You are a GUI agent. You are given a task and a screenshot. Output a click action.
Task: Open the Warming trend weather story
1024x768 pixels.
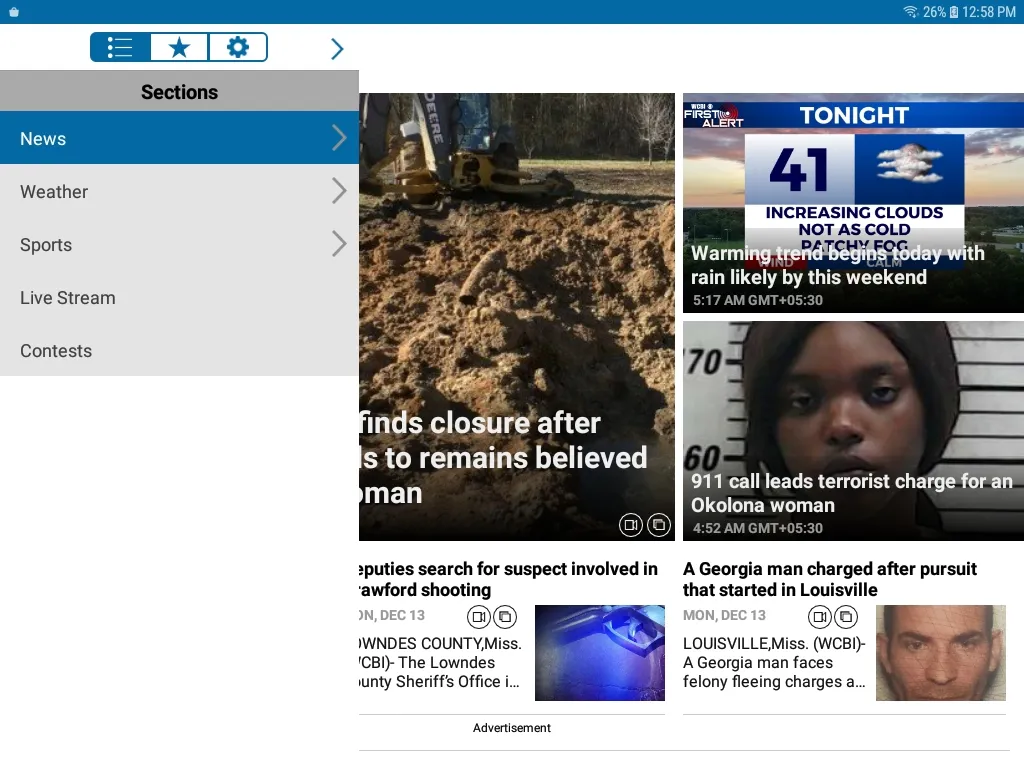pos(853,203)
